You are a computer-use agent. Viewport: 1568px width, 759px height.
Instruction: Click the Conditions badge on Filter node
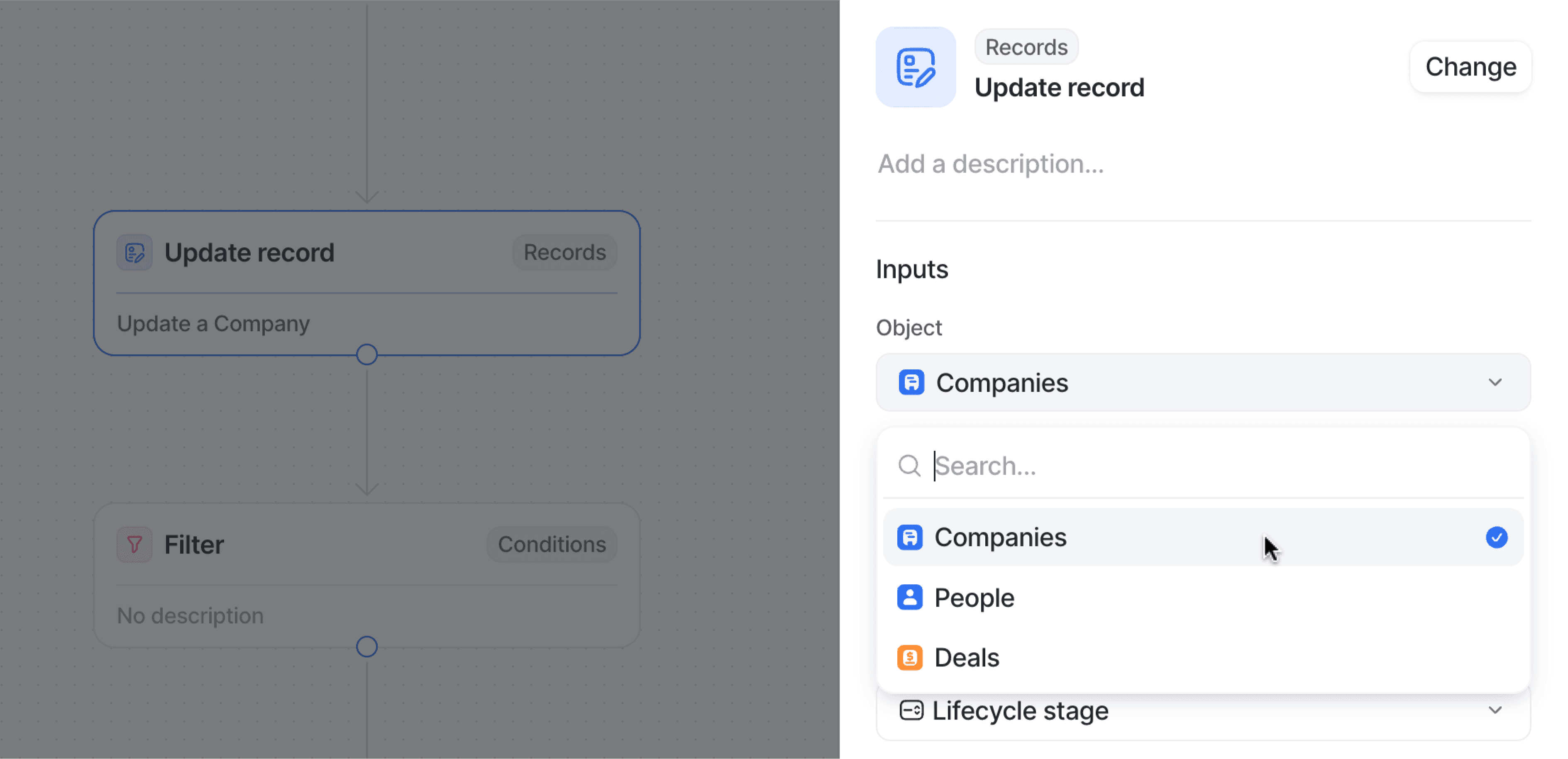point(552,544)
